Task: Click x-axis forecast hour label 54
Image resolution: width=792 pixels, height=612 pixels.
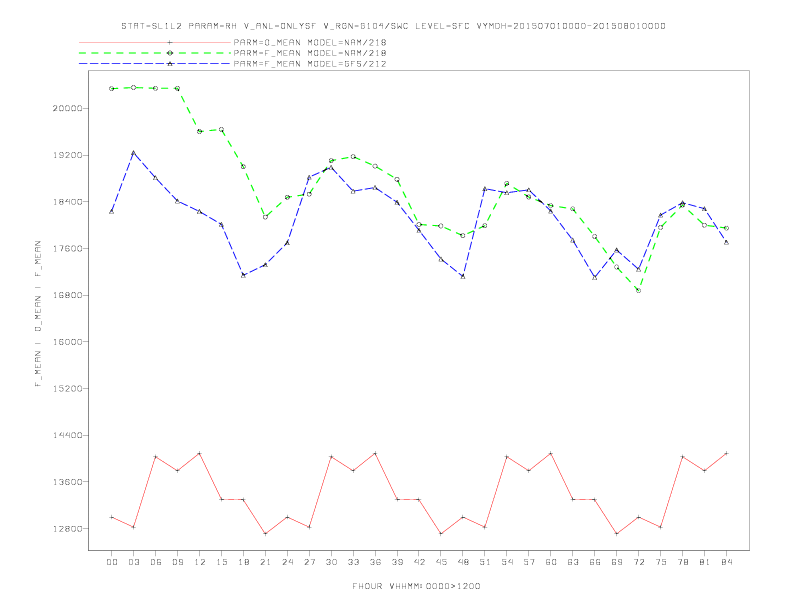Action: (x=507, y=562)
